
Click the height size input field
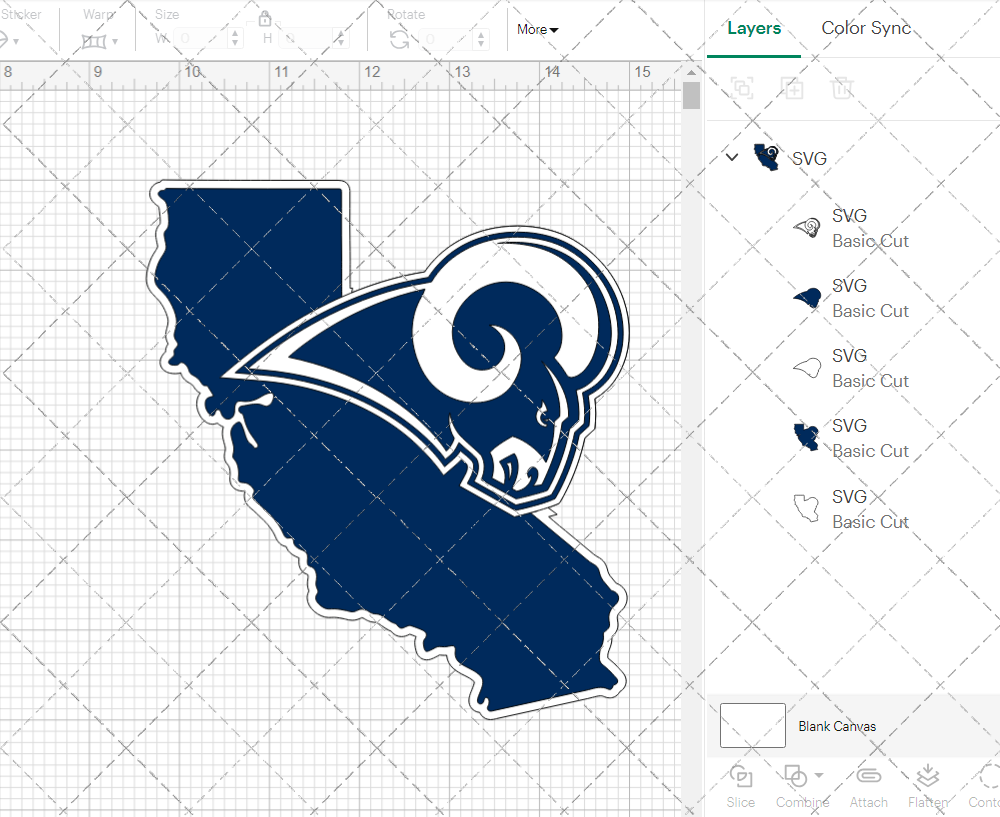[x=307, y=39]
